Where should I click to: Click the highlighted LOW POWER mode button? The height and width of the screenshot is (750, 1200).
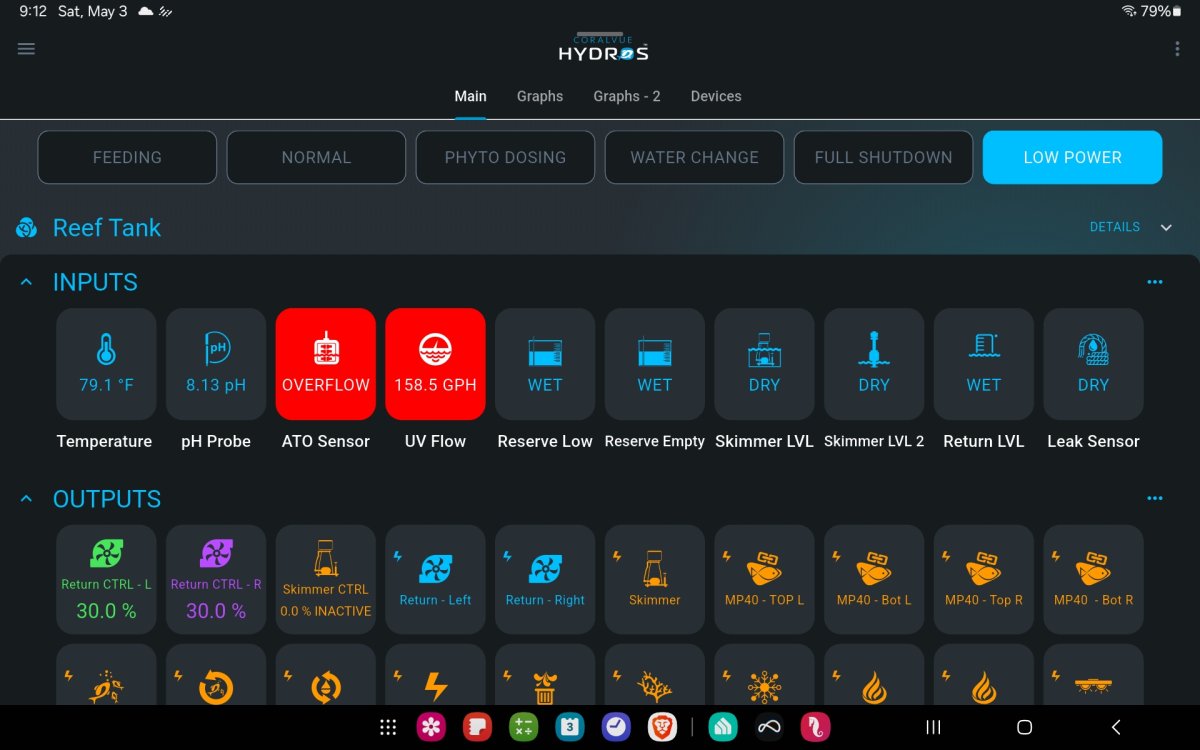1072,157
